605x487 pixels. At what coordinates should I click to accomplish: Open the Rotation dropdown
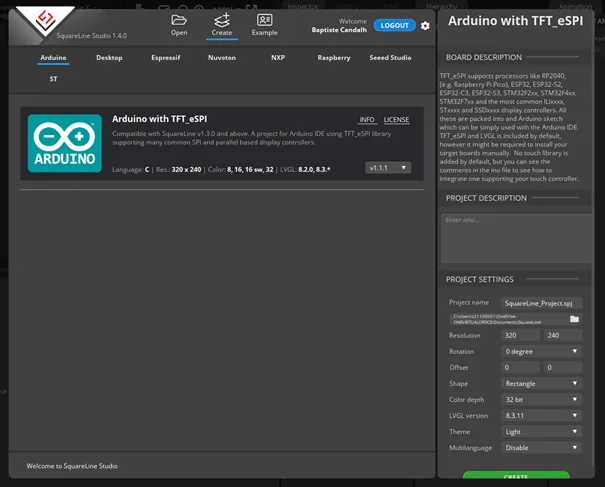[x=541, y=351]
